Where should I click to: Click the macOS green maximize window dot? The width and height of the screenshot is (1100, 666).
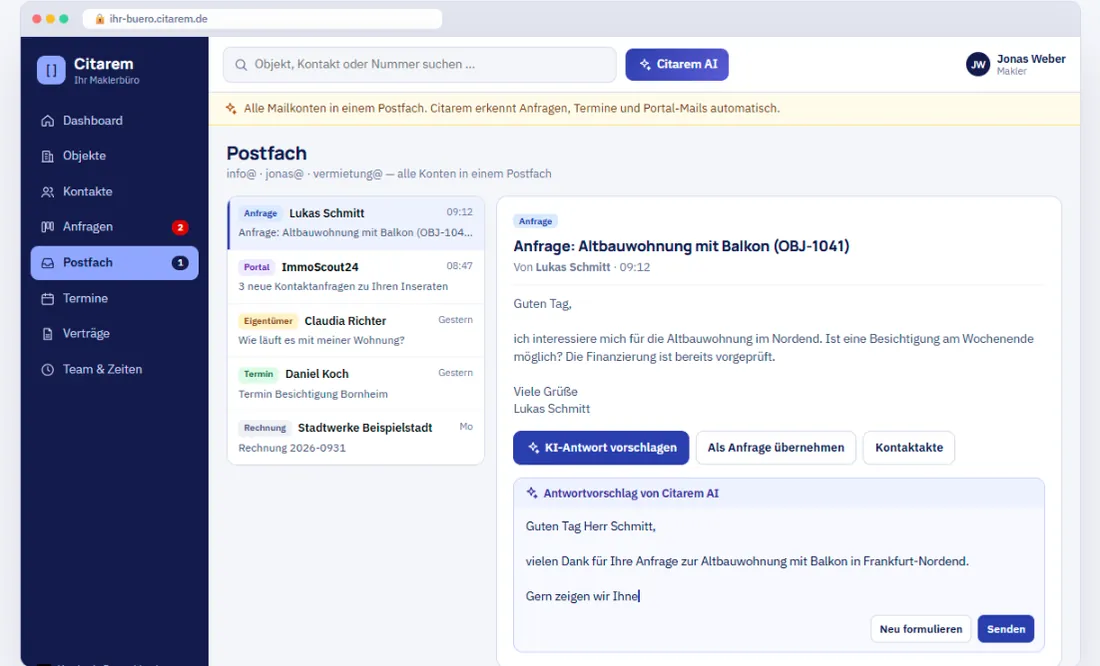point(64,19)
